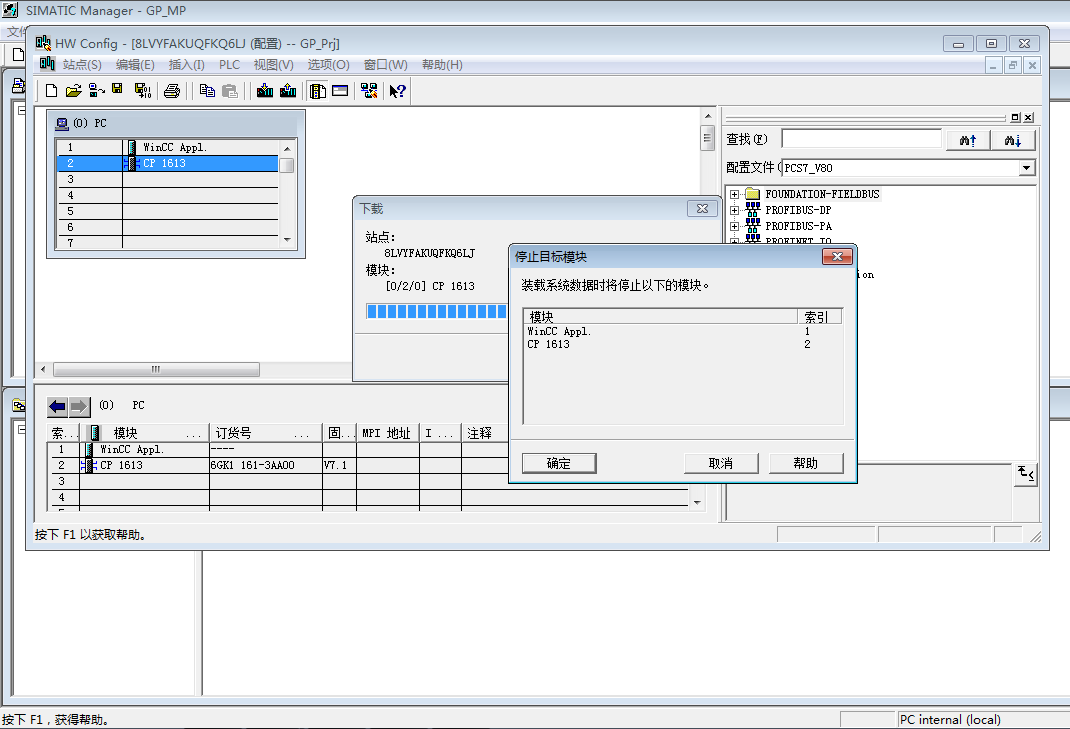
Task: Click the Download to Module toolbar icon
Action: coord(265,91)
